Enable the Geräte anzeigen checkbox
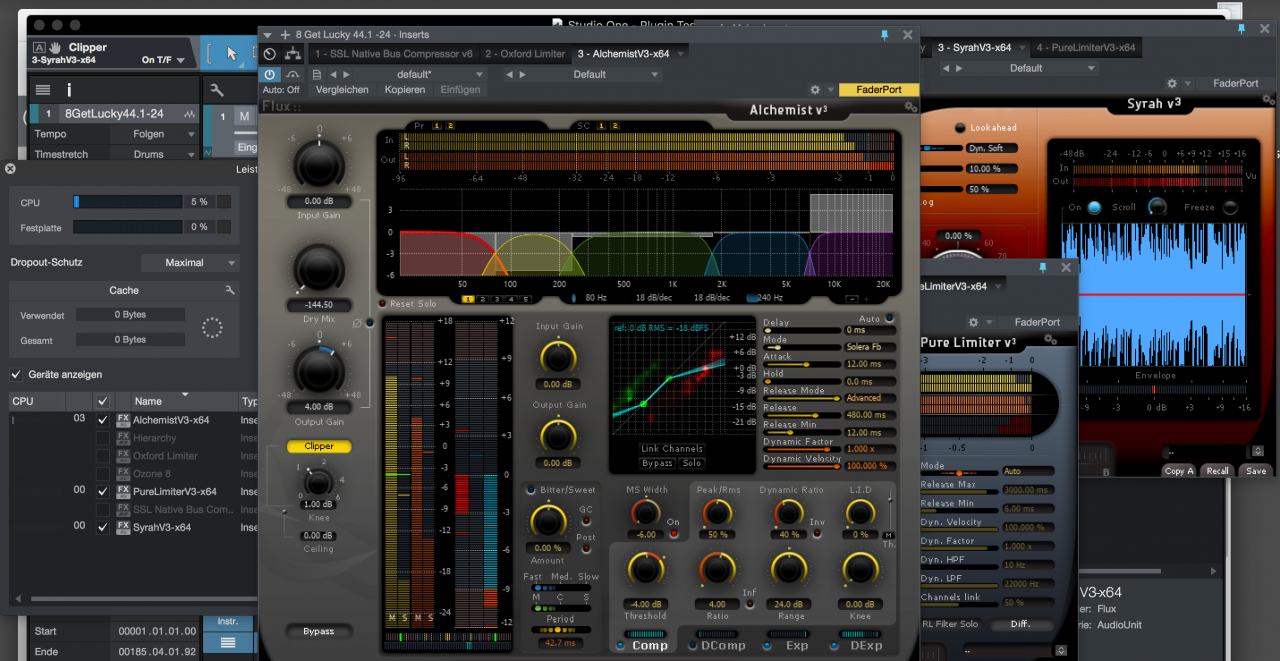The width and height of the screenshot is (1280, 661). pos(16,374)
